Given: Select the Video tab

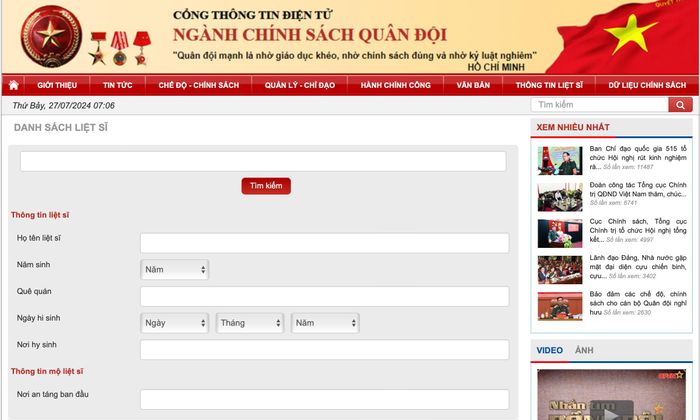Looking at the screenshot, I should (x=550, y=350).
